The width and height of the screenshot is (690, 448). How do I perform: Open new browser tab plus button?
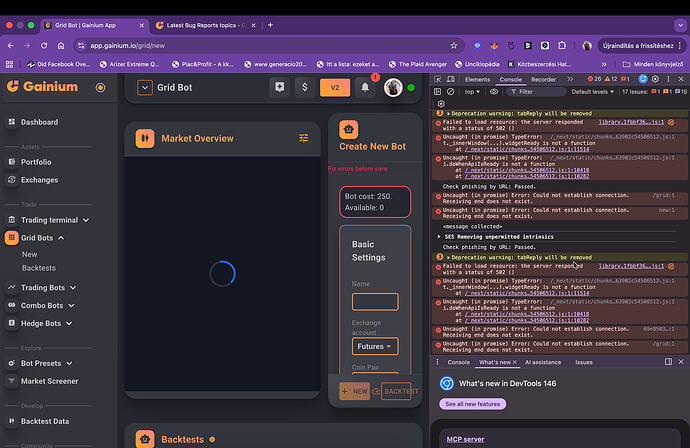pyautogui.click(x=270, y=25)
